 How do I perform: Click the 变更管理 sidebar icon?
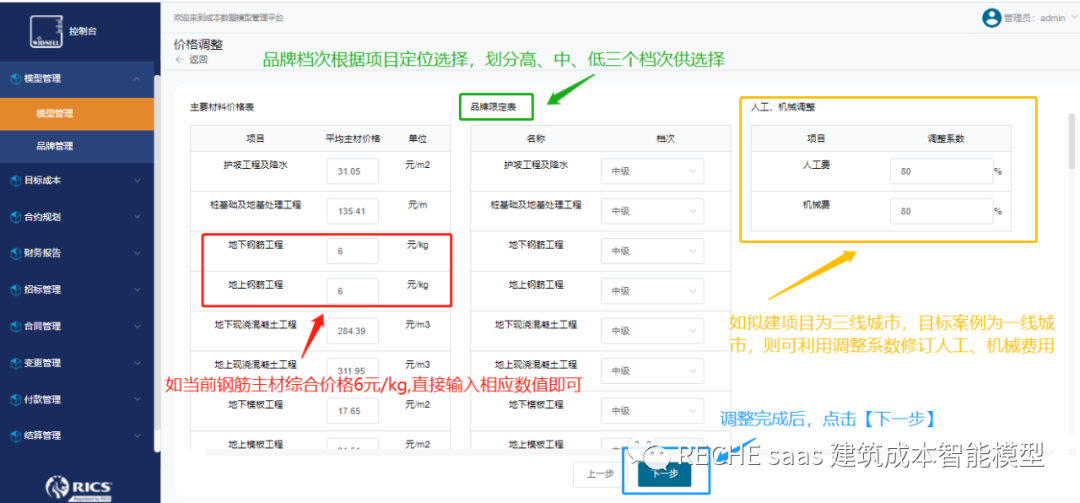pos(14,363)
